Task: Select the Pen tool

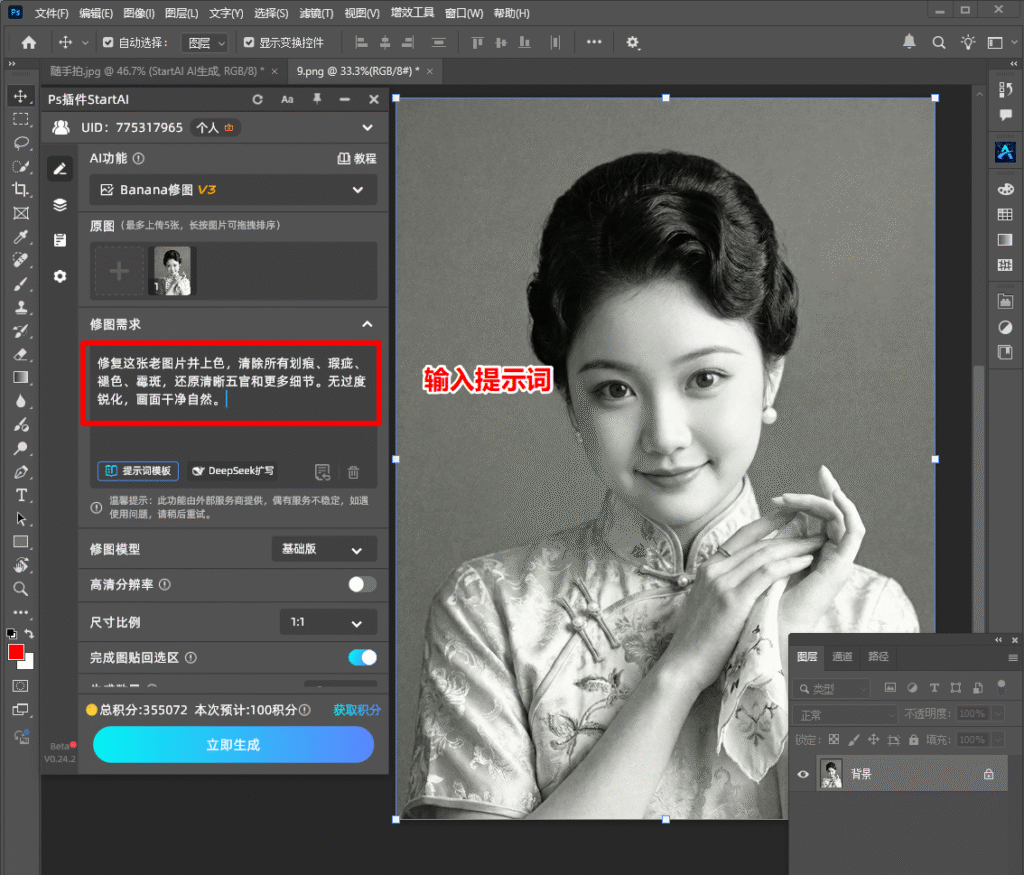Action: 20,471
